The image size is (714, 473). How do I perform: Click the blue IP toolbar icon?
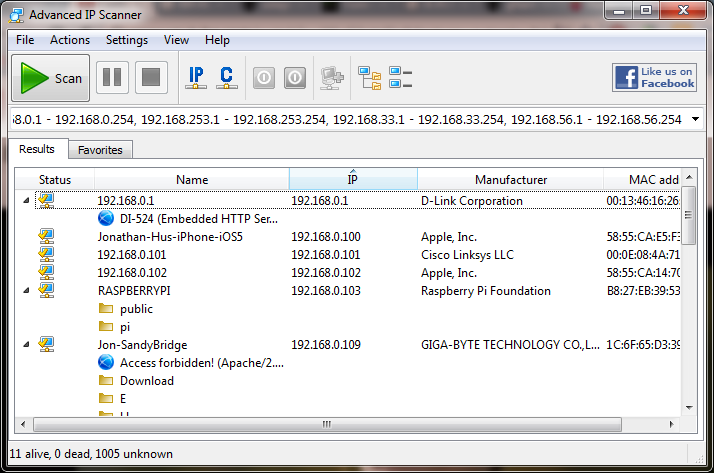click(196, 77)
